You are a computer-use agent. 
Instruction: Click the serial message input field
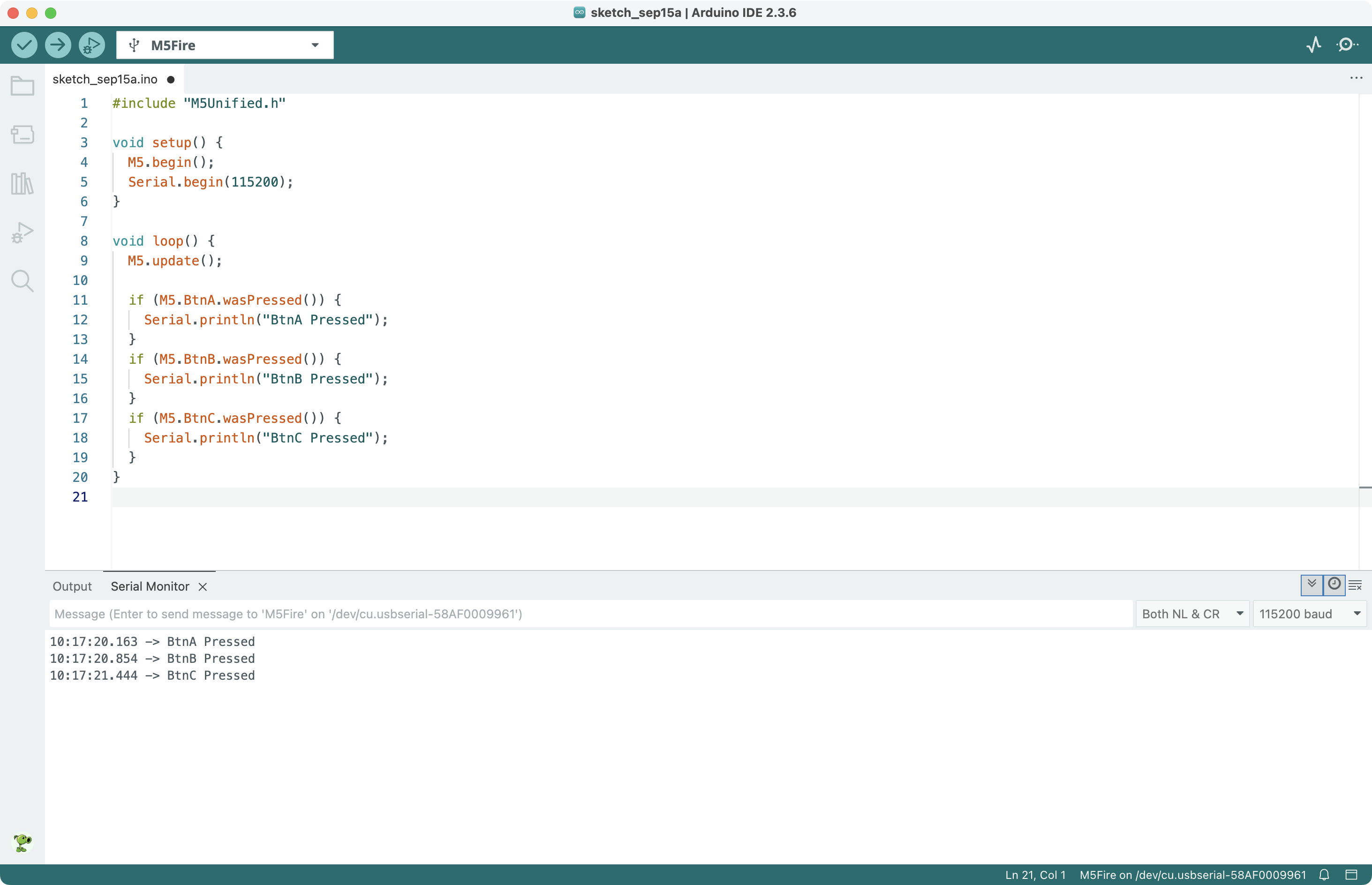tap(591, 614)
